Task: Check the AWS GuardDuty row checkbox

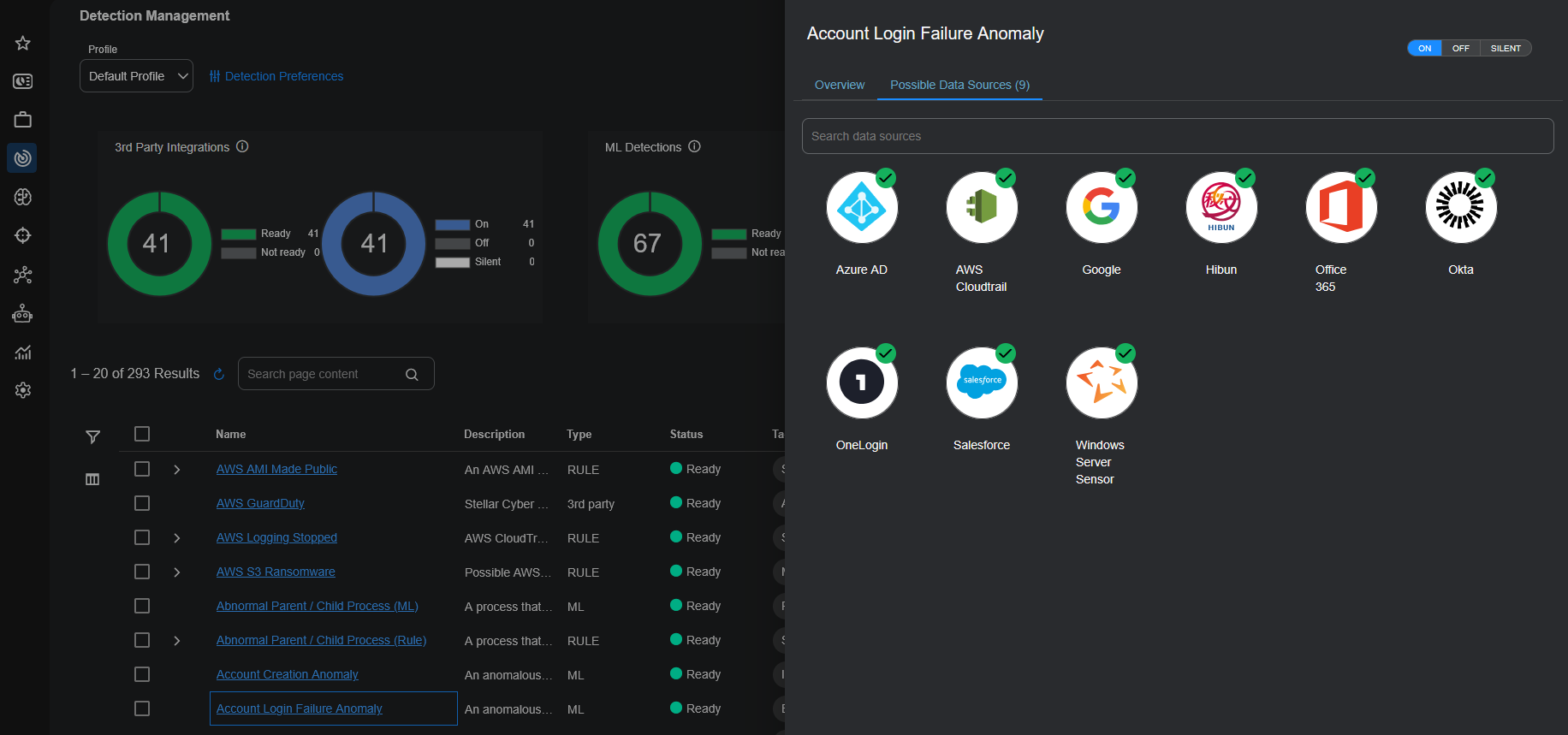Action: tap(142, 503)
